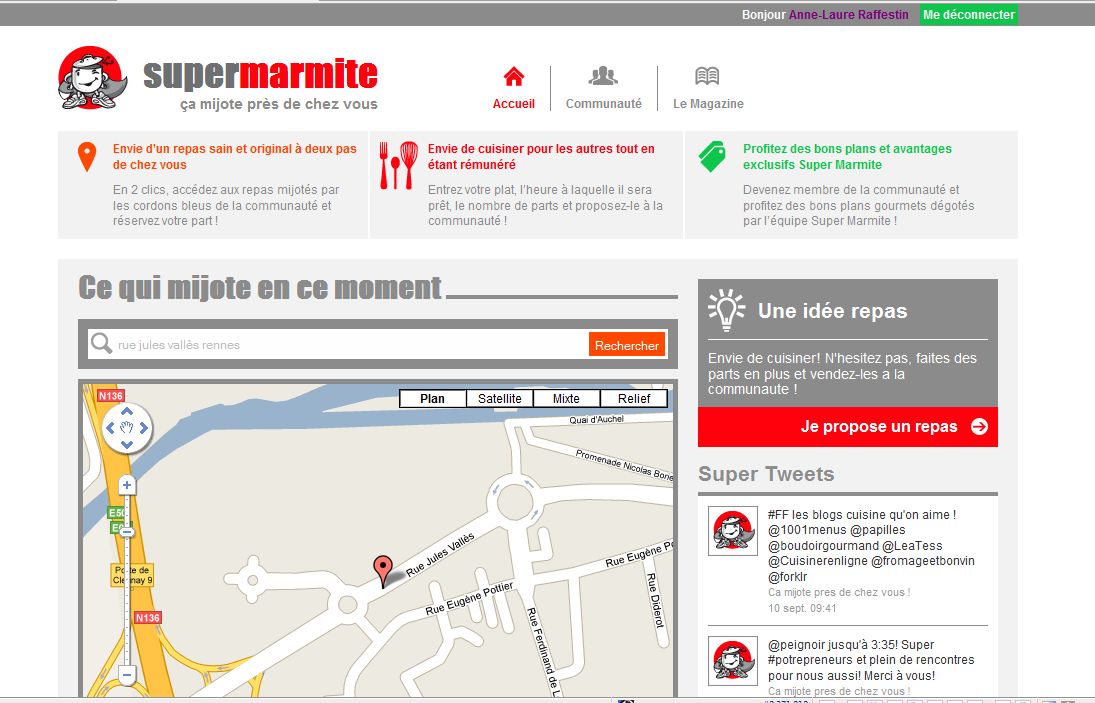Viewport: 1095px width, 703px height.
Task: Pan the map up with the arrow
Action: point(126,412)
